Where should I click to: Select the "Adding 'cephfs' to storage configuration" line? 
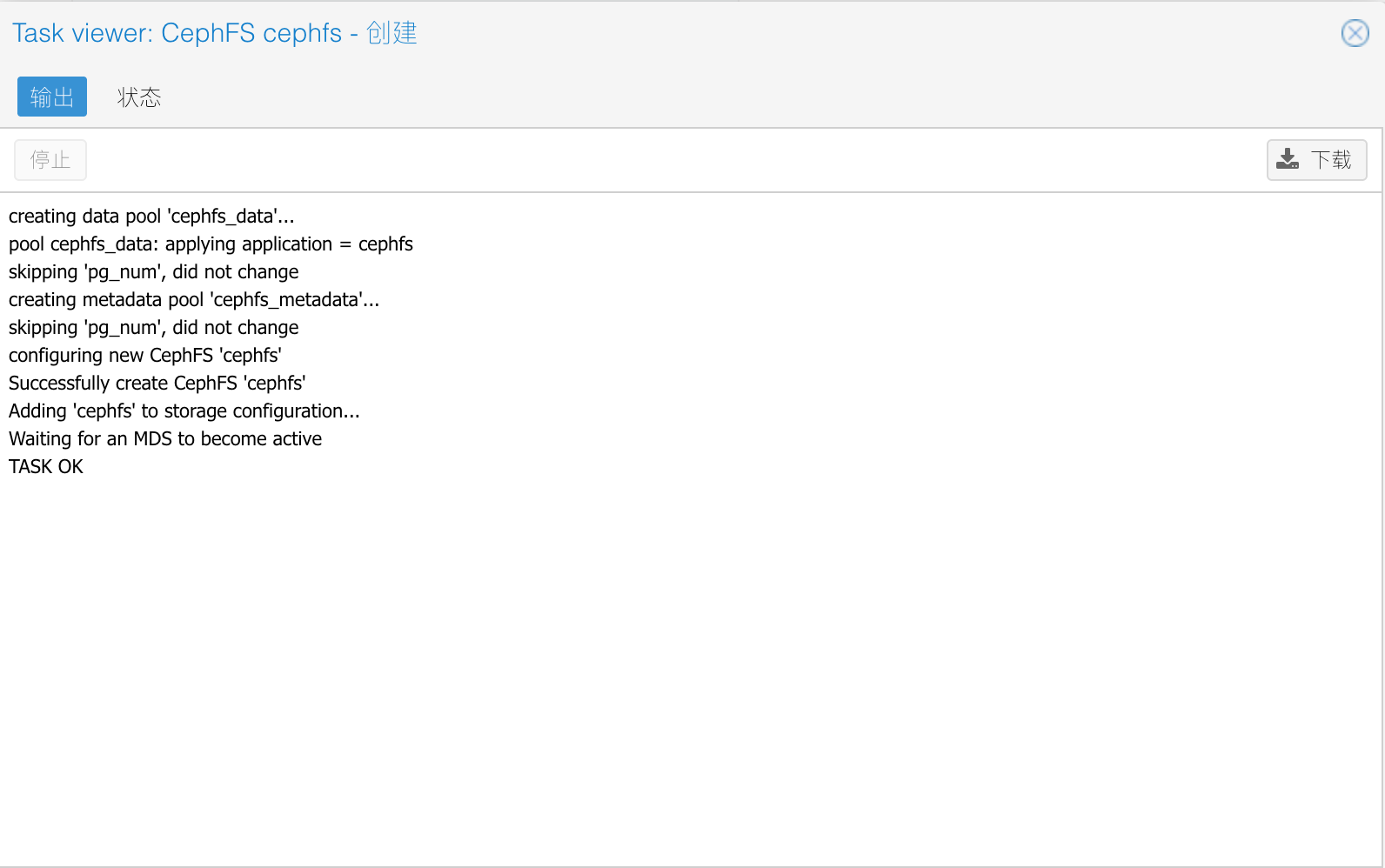[184, 411]
